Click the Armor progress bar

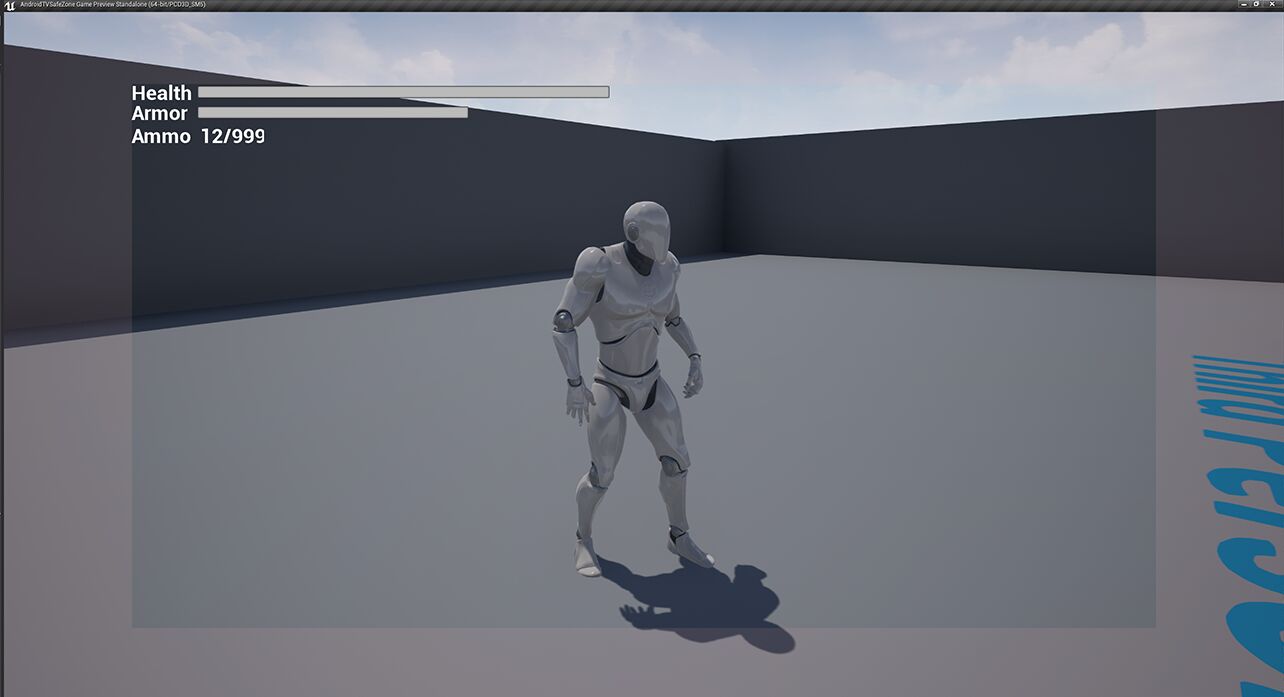[333, 113]
